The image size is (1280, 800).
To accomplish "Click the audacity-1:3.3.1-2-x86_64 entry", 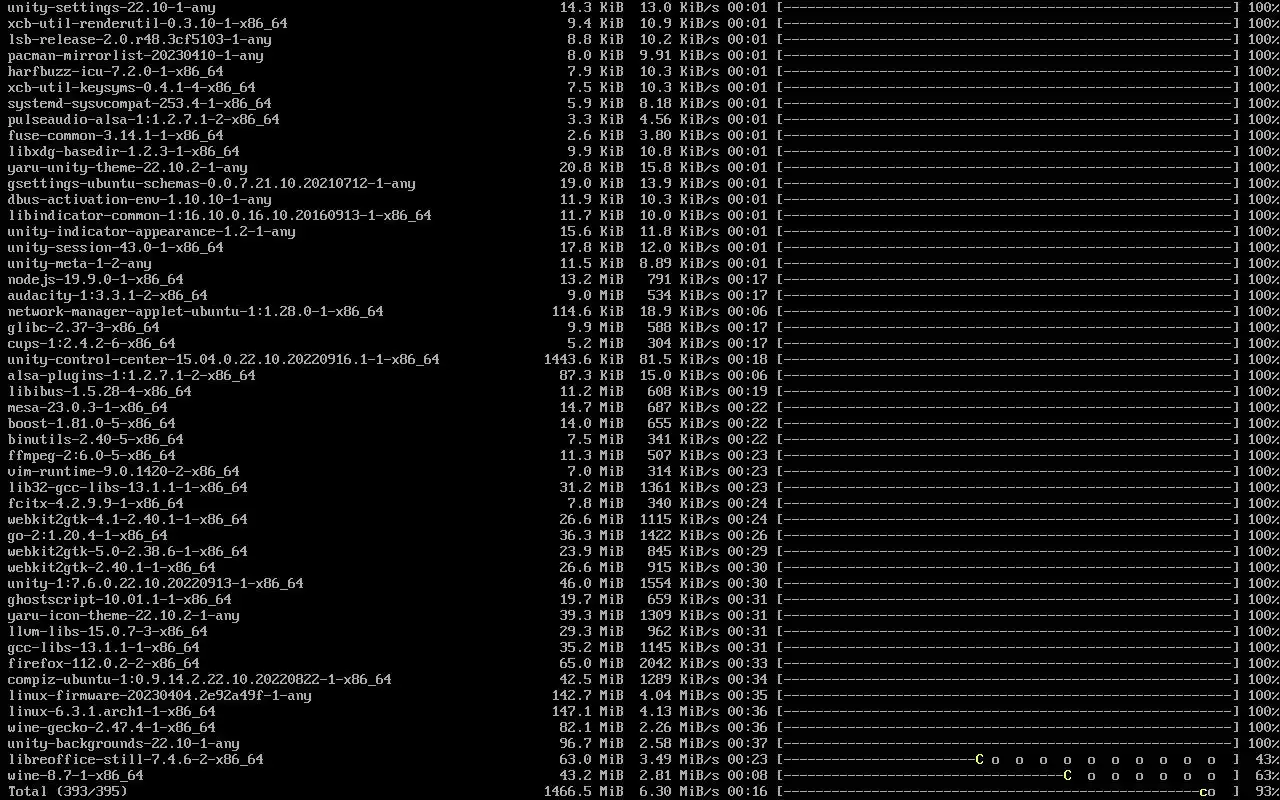I will tap(108, 295).
